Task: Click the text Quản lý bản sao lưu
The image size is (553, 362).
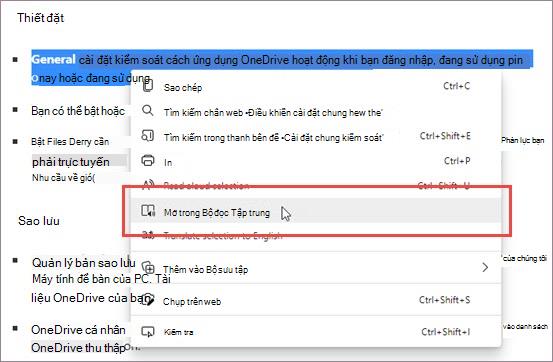Action: [84, 263]
